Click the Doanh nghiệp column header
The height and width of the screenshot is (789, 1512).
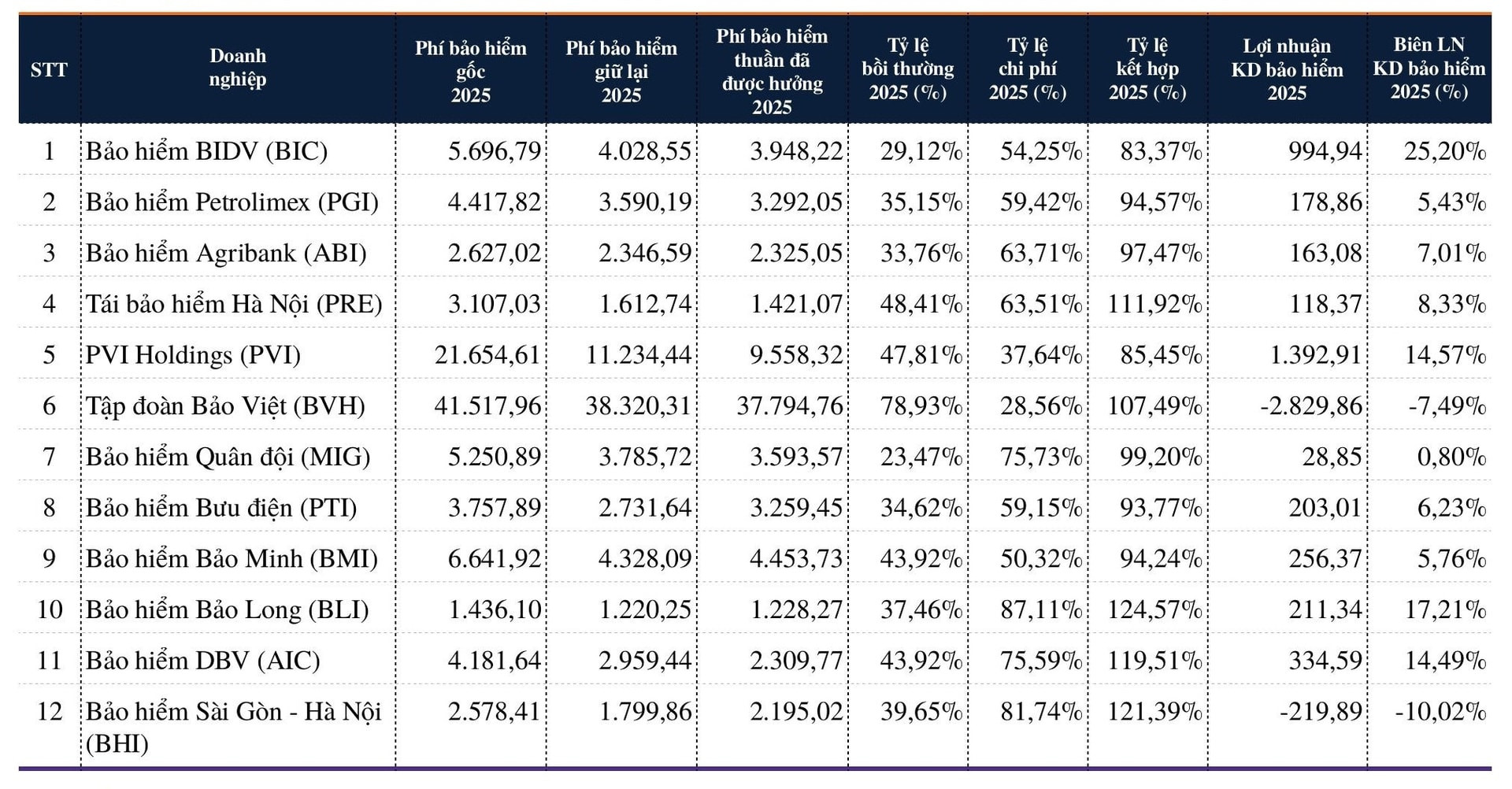[x=237, y=68]
